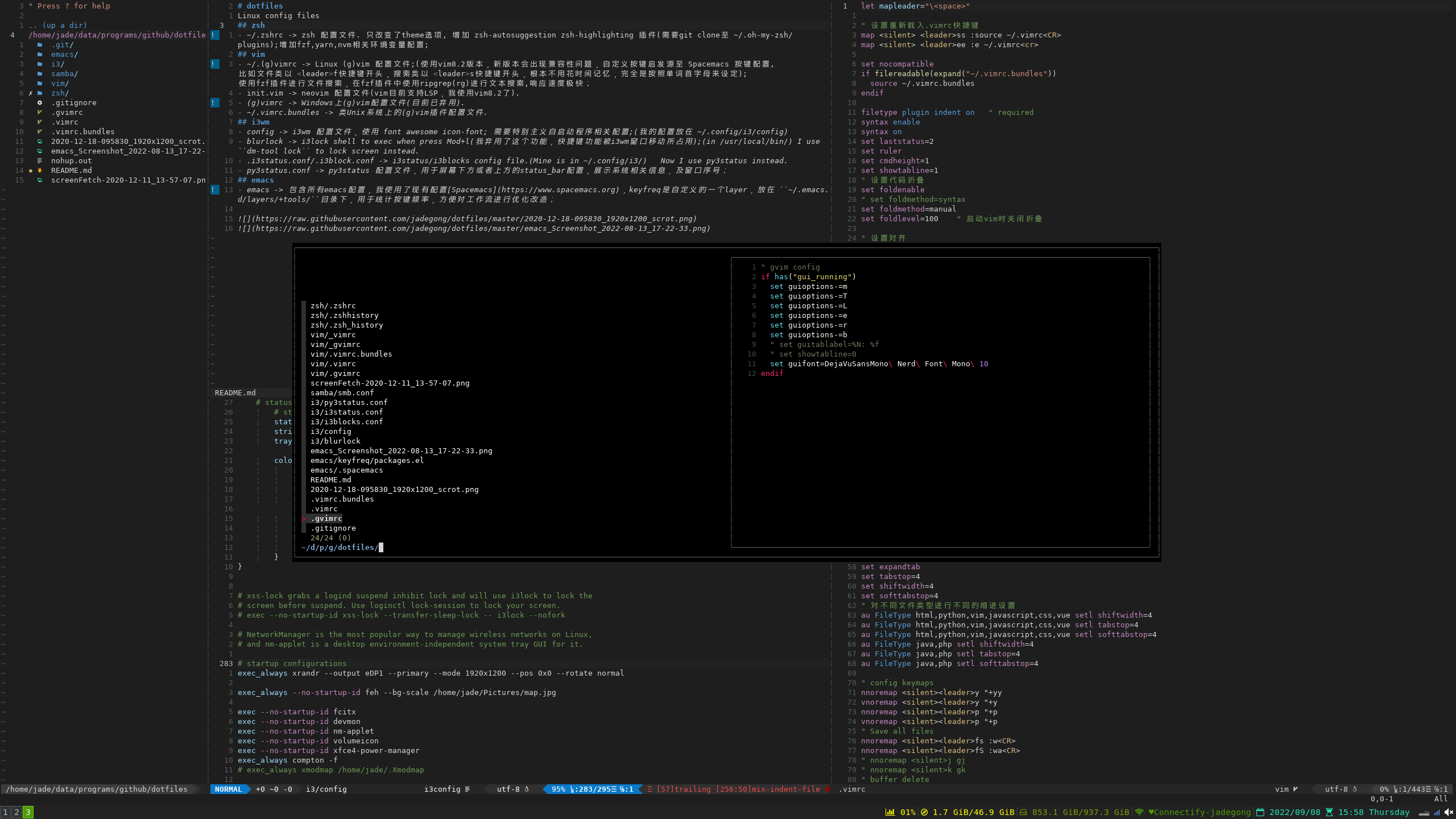Click the warning sign marker beside README line 13
Image resolution: width=1456 pixels, height=819 pixels.
click(214, 190)
